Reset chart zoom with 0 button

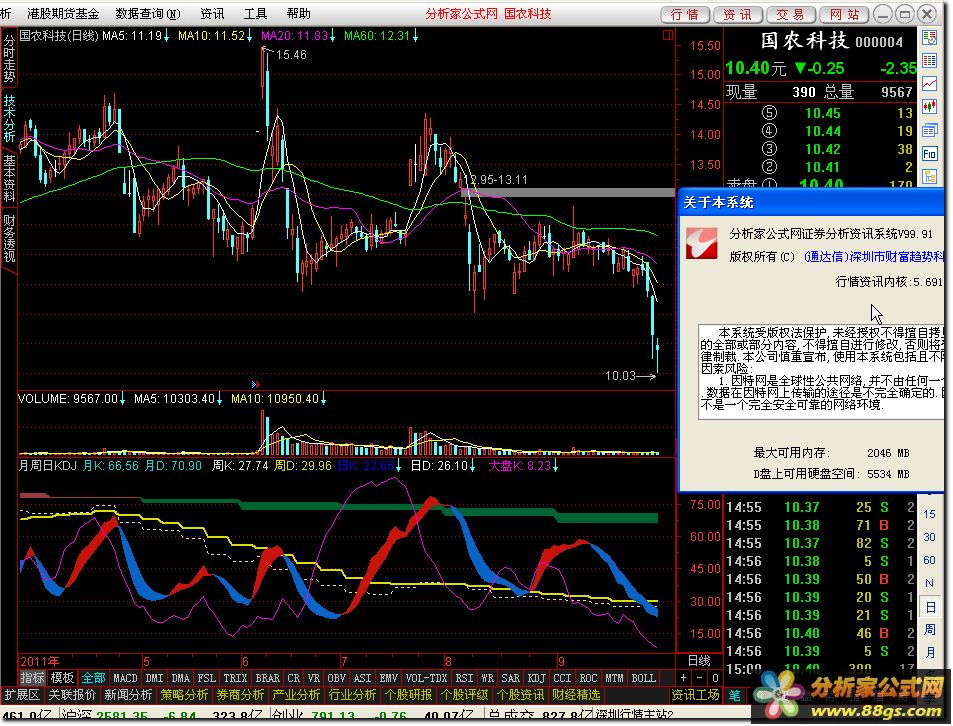(715, 677)
